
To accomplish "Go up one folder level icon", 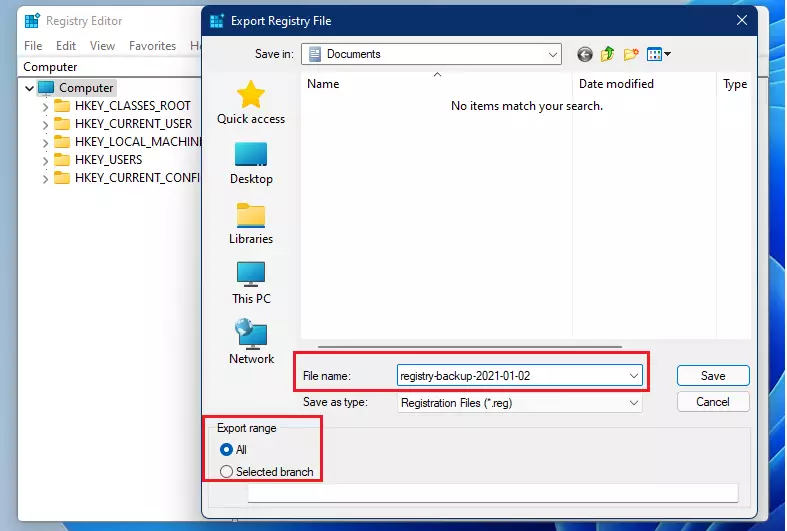I will click(x=608, y=54).
